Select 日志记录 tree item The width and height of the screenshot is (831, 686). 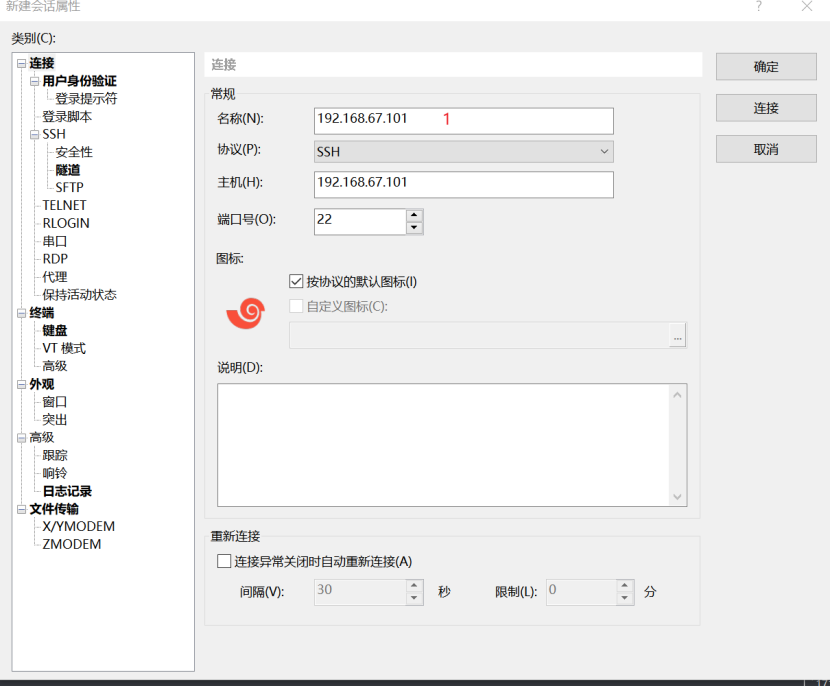67,491
